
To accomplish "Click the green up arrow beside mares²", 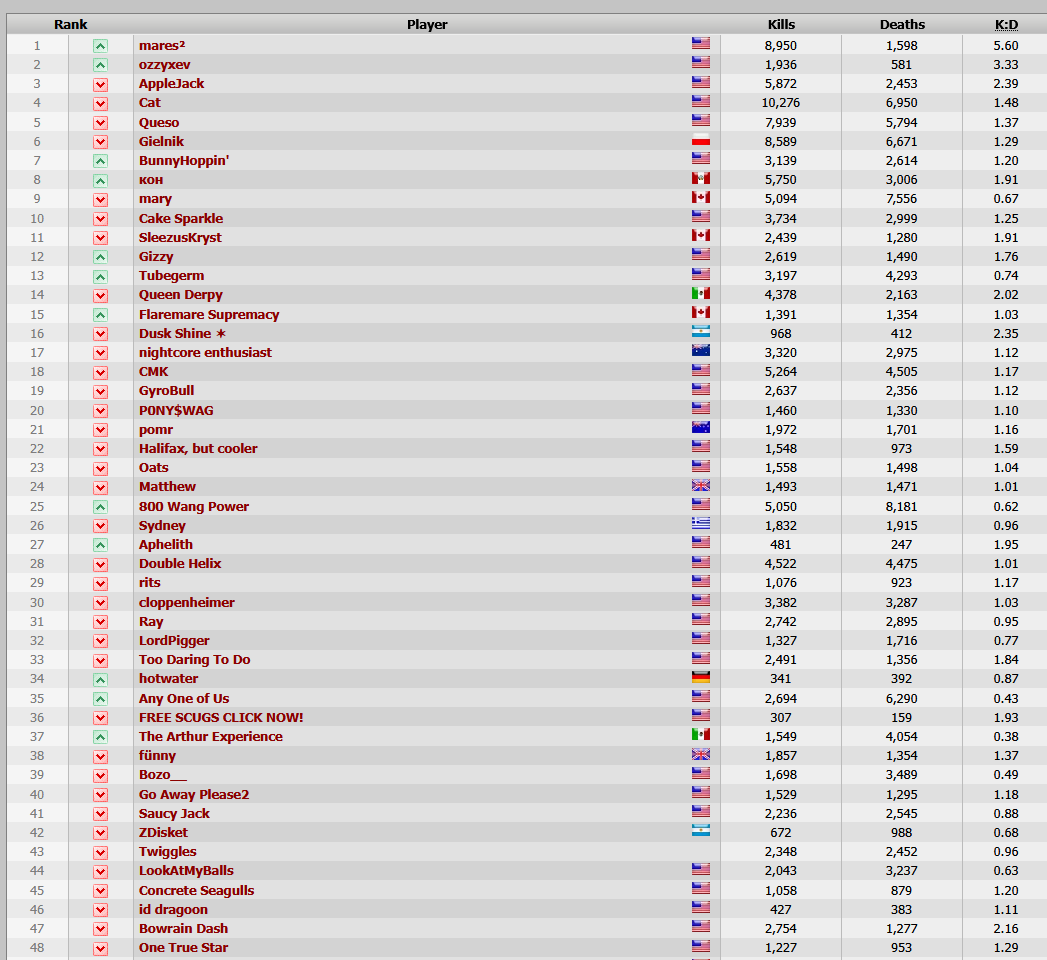I will point(100,46).
